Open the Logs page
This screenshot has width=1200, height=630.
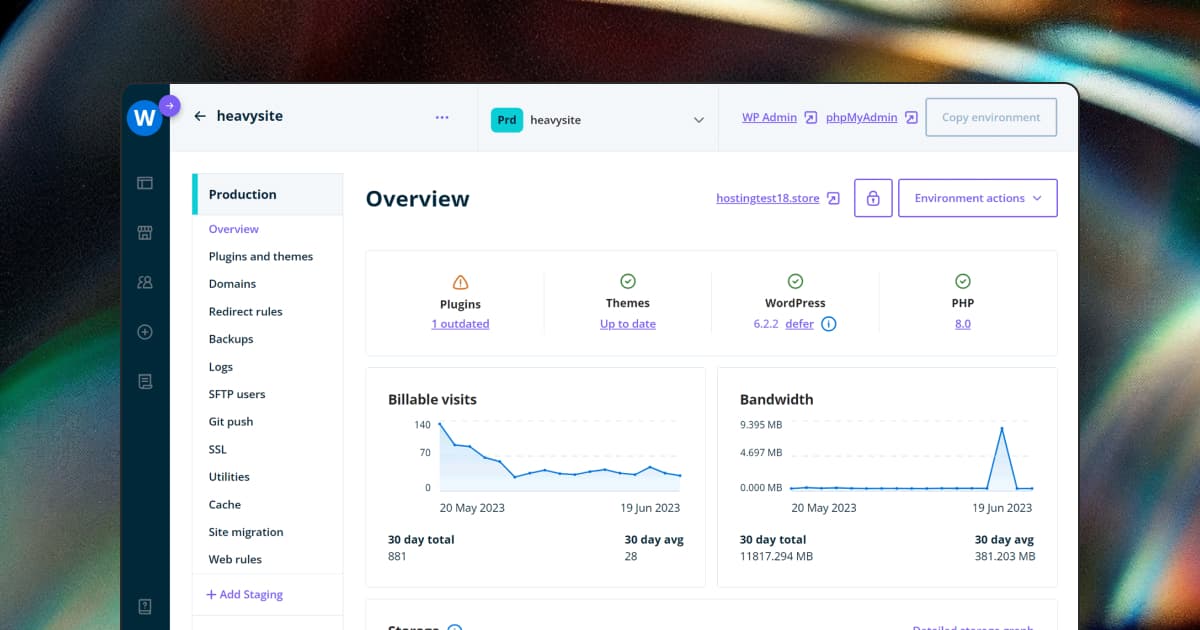(221, 367)
